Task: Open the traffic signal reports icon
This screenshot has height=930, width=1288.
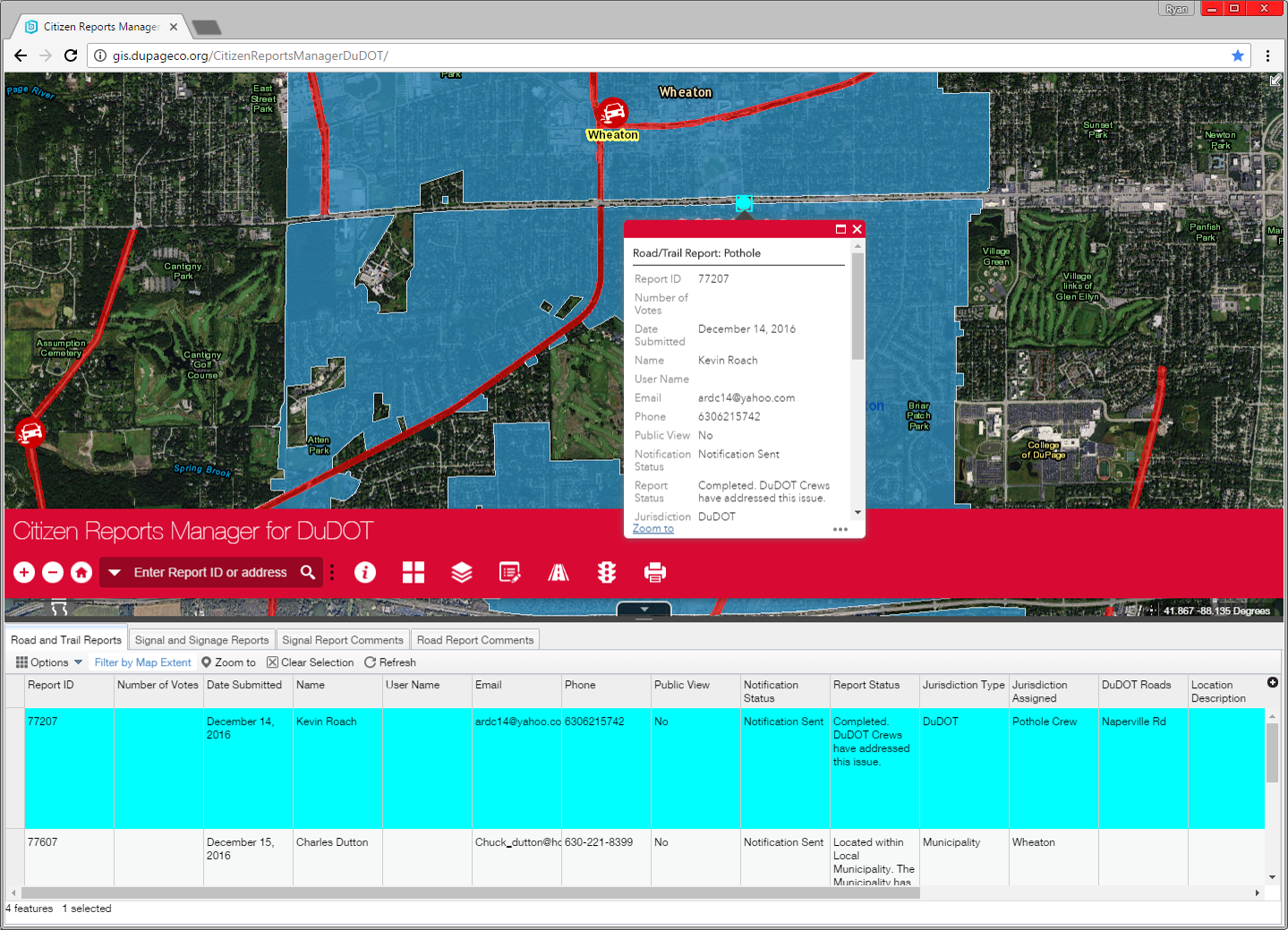Action: tap(607, 573)
